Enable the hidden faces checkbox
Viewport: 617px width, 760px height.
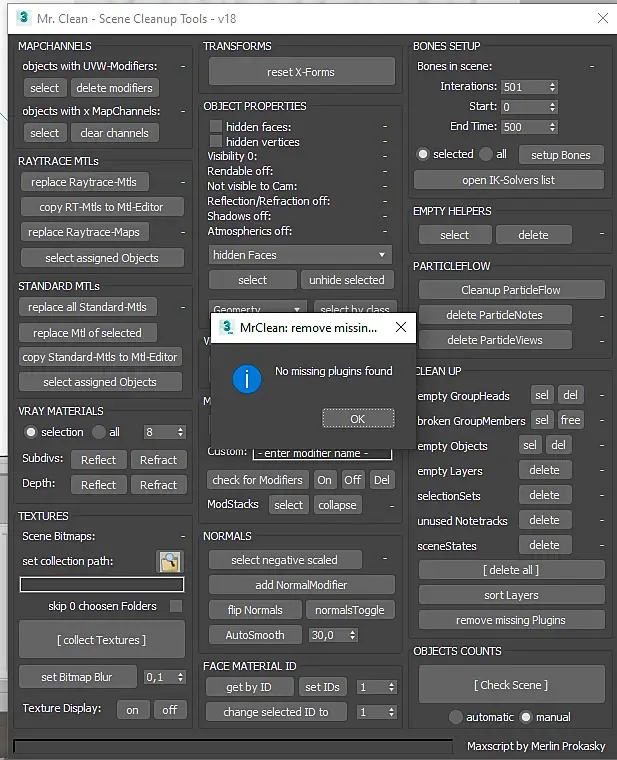coord(216,127)
